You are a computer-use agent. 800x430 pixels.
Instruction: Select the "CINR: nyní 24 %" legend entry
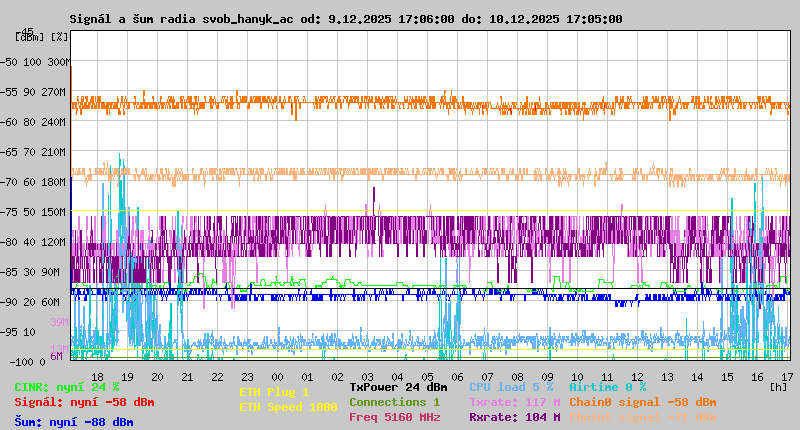coord(67,387)
